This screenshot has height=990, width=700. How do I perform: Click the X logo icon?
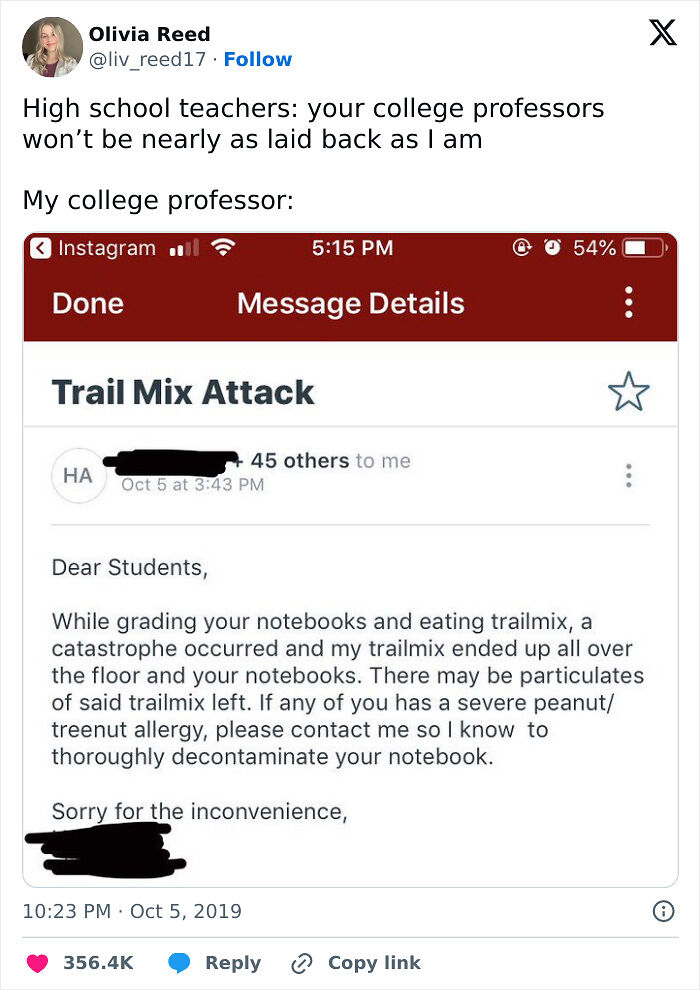[x=662, y=35]
